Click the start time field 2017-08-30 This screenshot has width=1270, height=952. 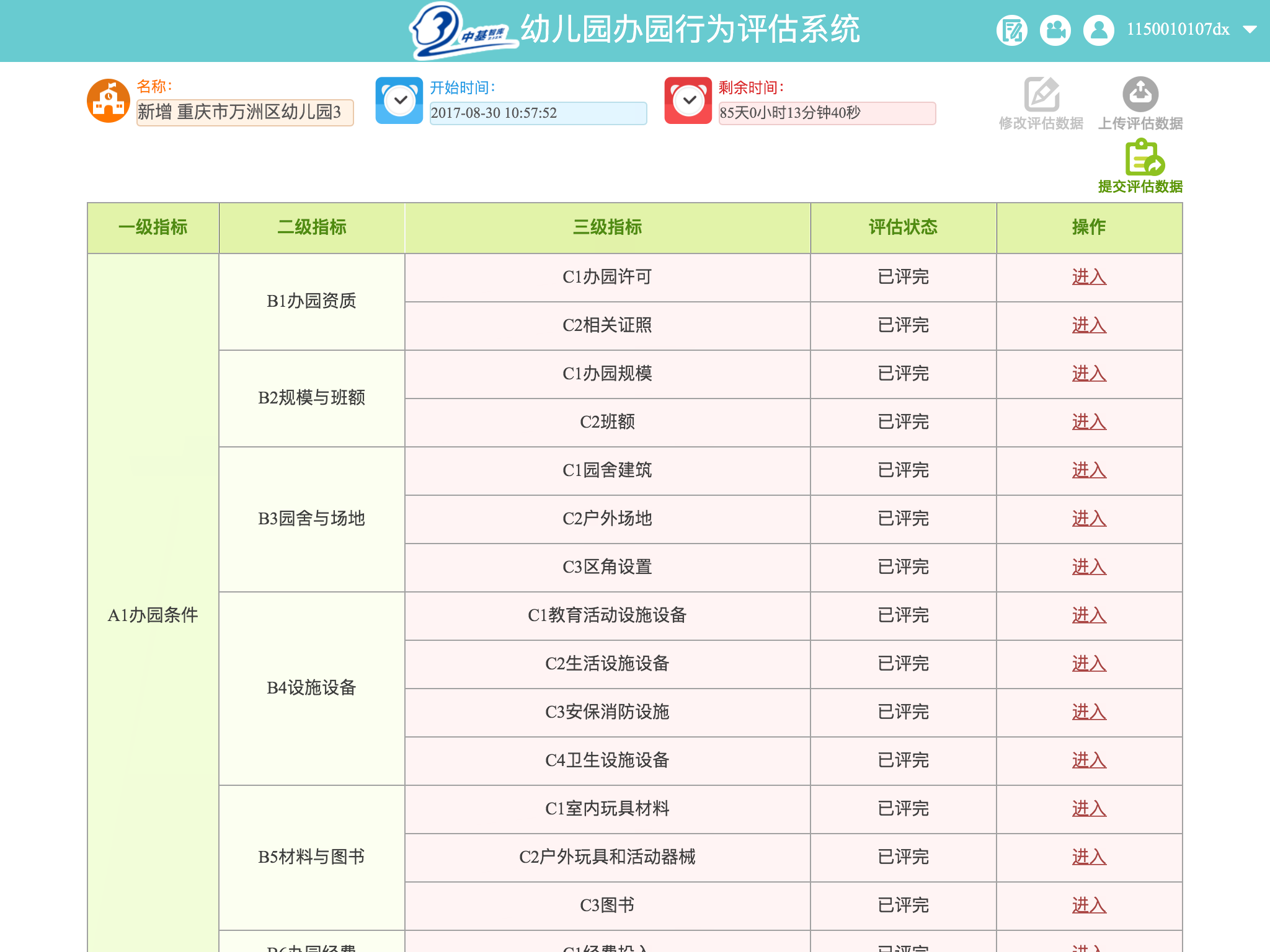coord(538,113)
